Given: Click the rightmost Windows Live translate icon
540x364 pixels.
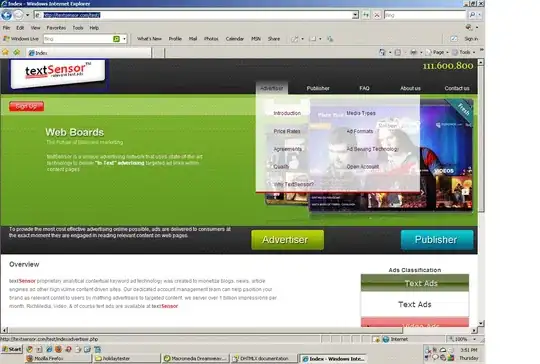Looking at the screenshot, I should tap(330, 39).
